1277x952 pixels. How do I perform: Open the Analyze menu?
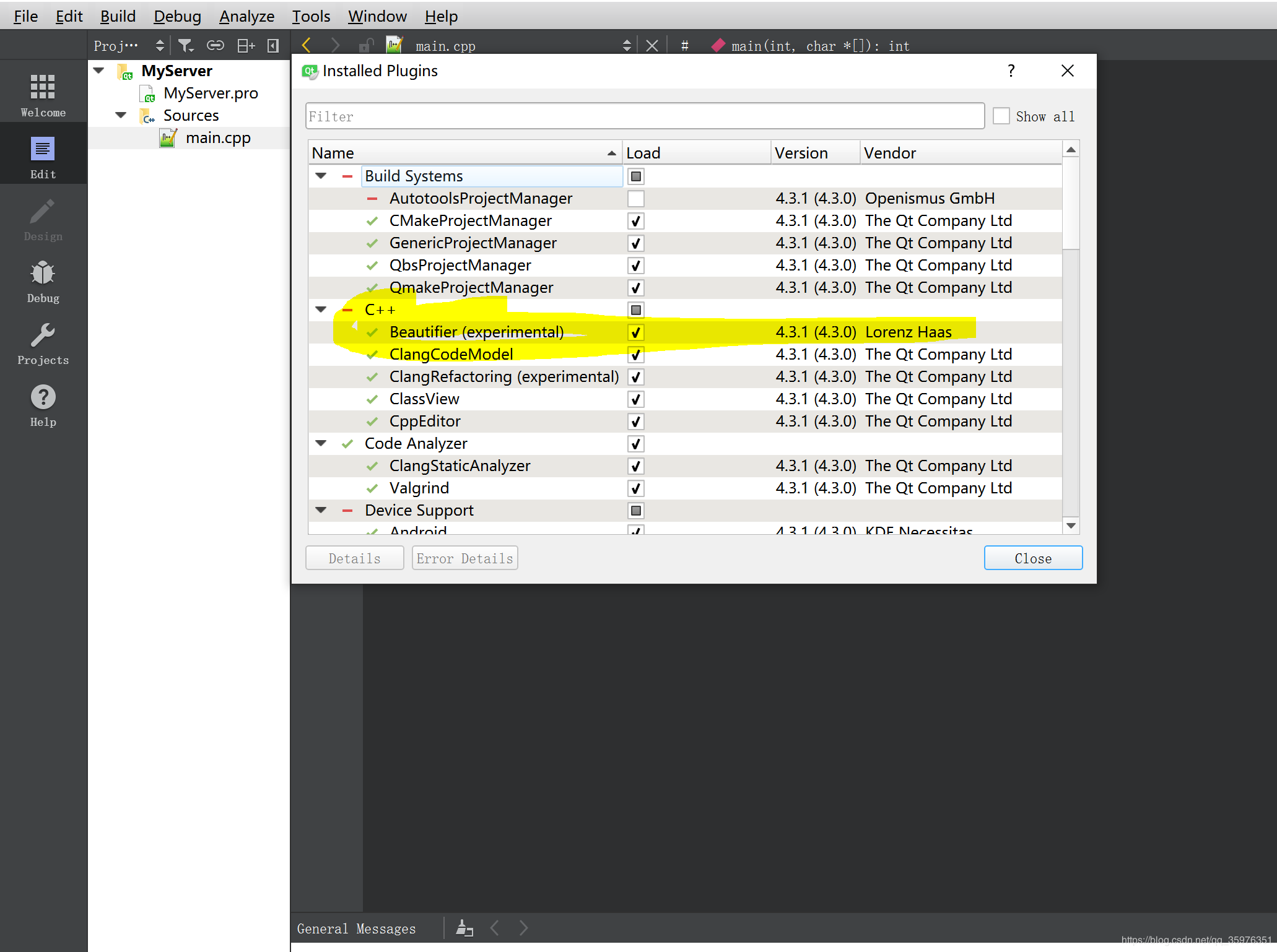pos(246,16)
